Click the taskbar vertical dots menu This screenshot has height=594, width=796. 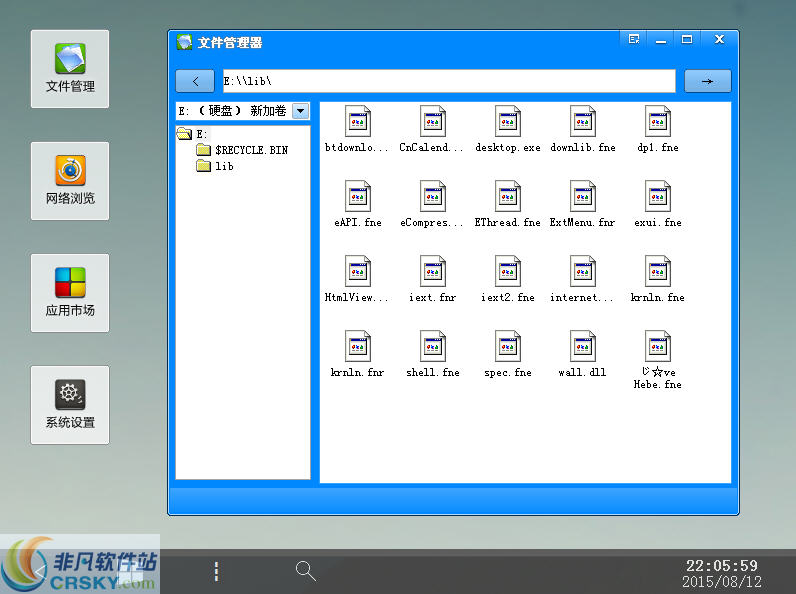(216, 571)
